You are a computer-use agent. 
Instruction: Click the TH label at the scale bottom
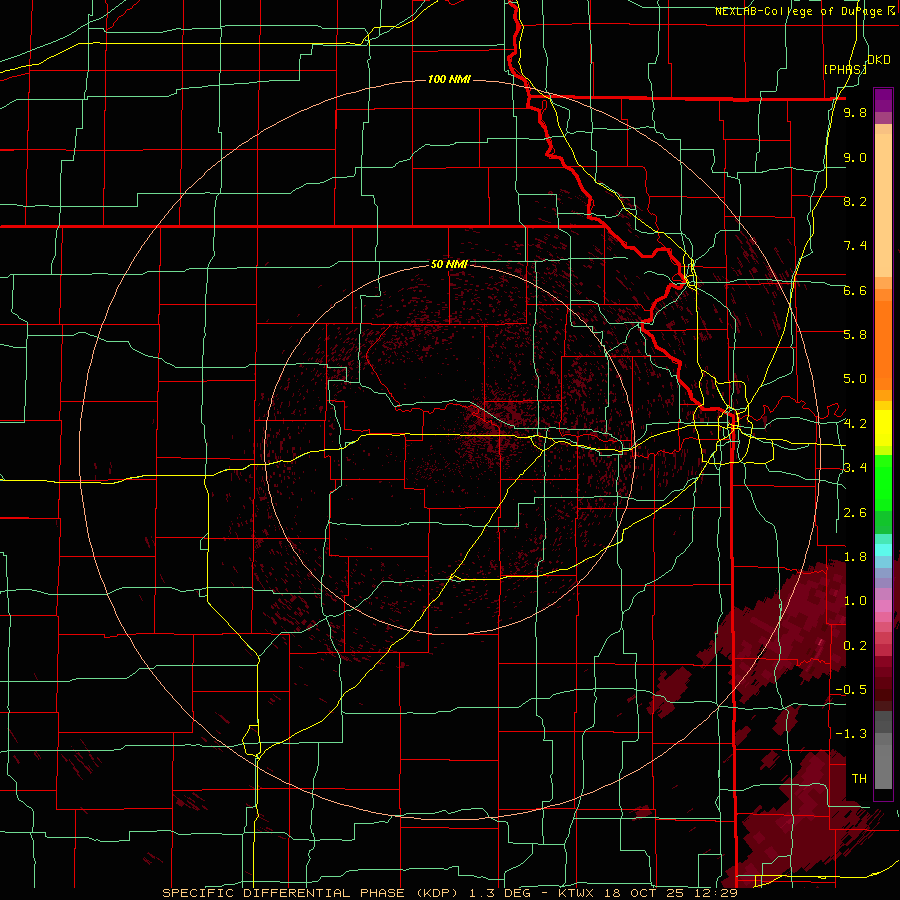pyautogui.click(x=859, y=779)
